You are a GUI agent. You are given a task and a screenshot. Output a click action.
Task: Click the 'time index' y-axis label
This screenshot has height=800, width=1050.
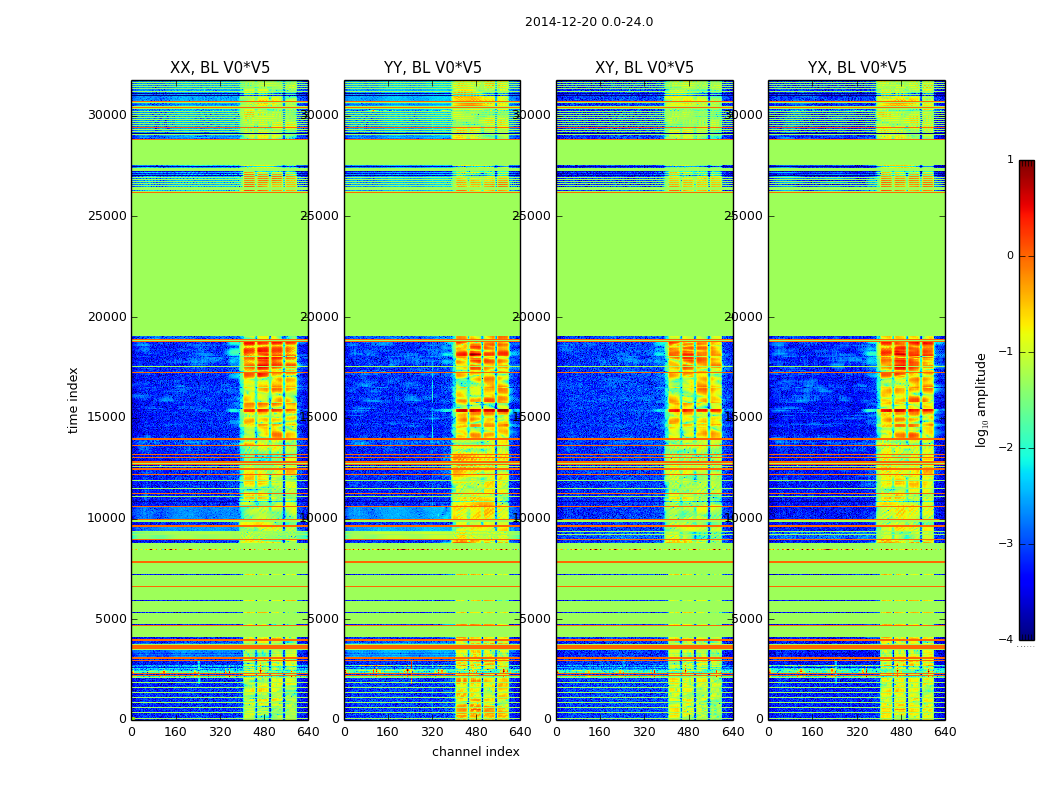click(73, 400)
